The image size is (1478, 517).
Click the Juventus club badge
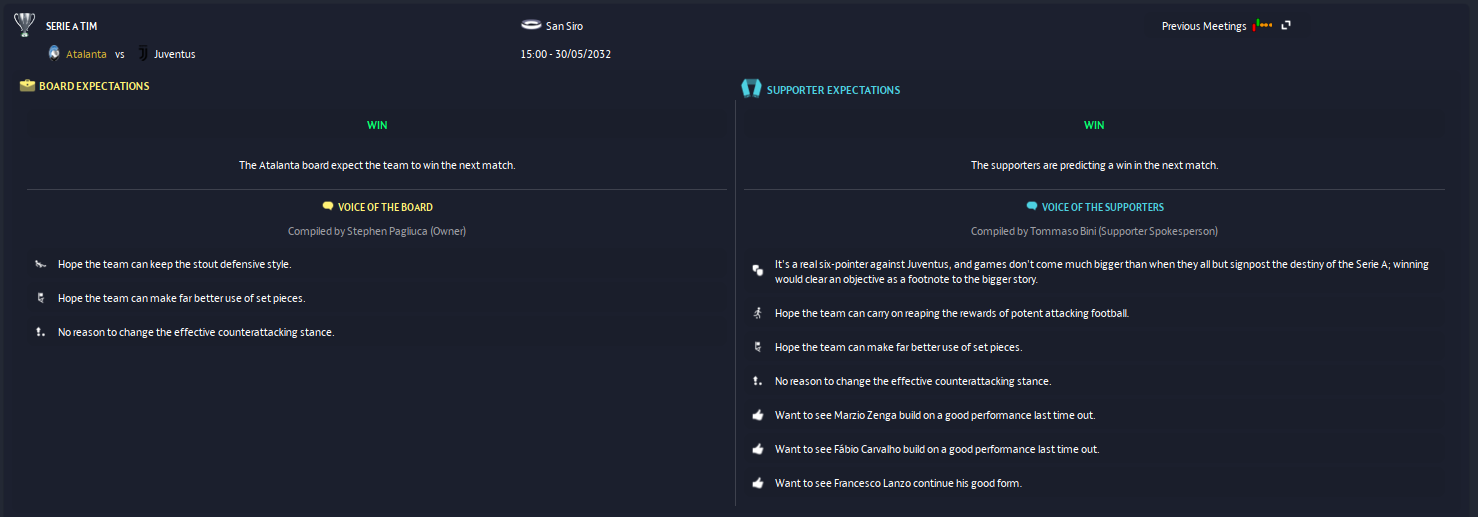tap(143, 53)
